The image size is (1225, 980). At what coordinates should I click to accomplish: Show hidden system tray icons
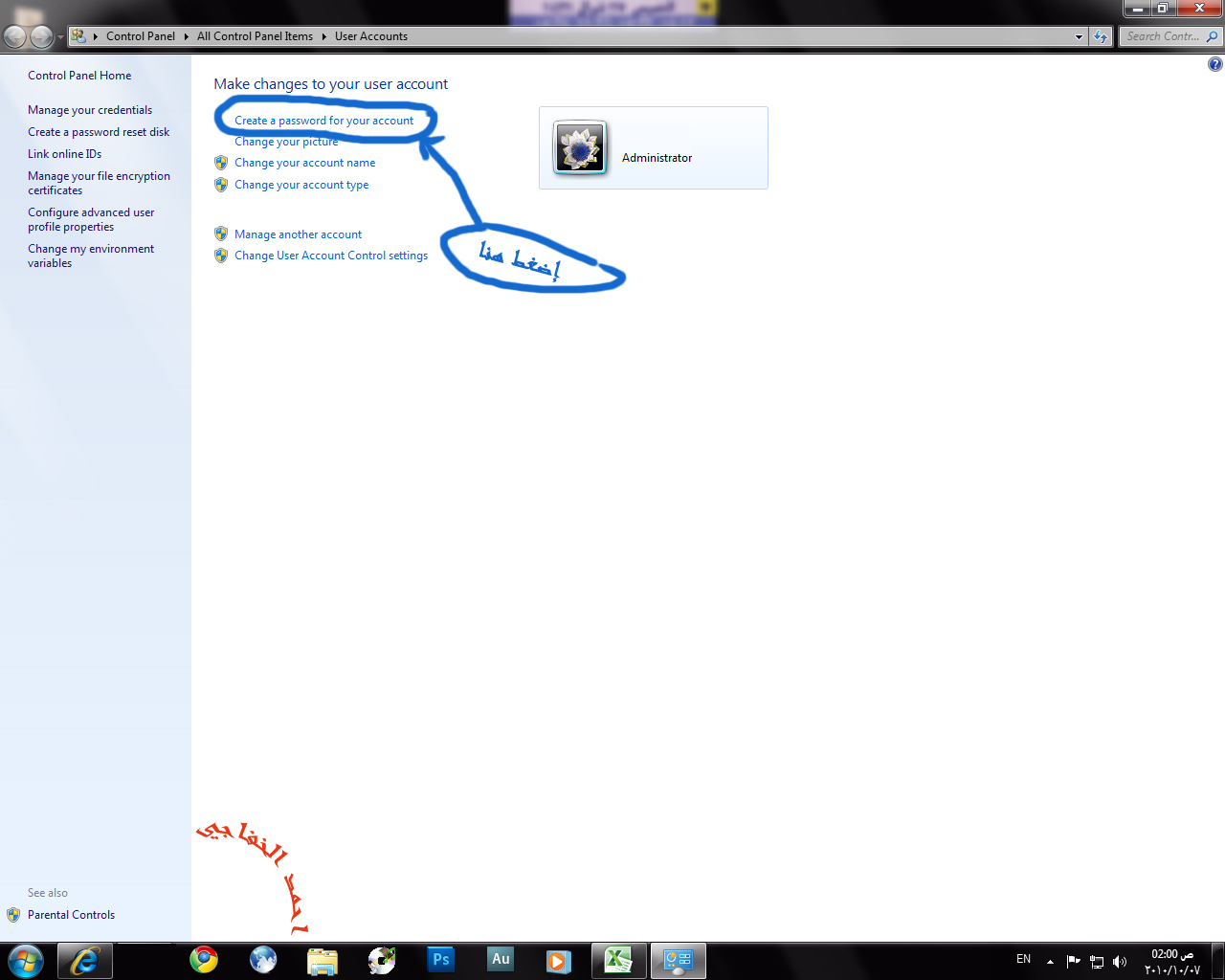coord(1050,961)
